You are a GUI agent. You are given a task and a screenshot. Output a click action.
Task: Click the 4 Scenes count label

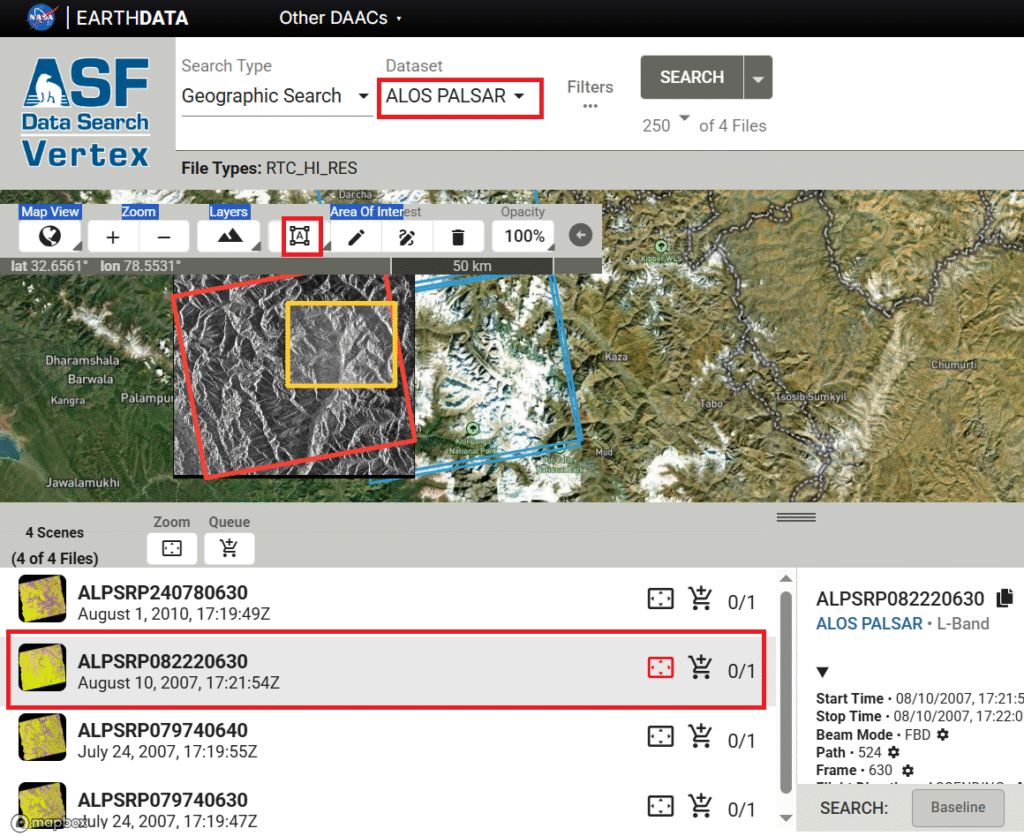tap(55, 532)
